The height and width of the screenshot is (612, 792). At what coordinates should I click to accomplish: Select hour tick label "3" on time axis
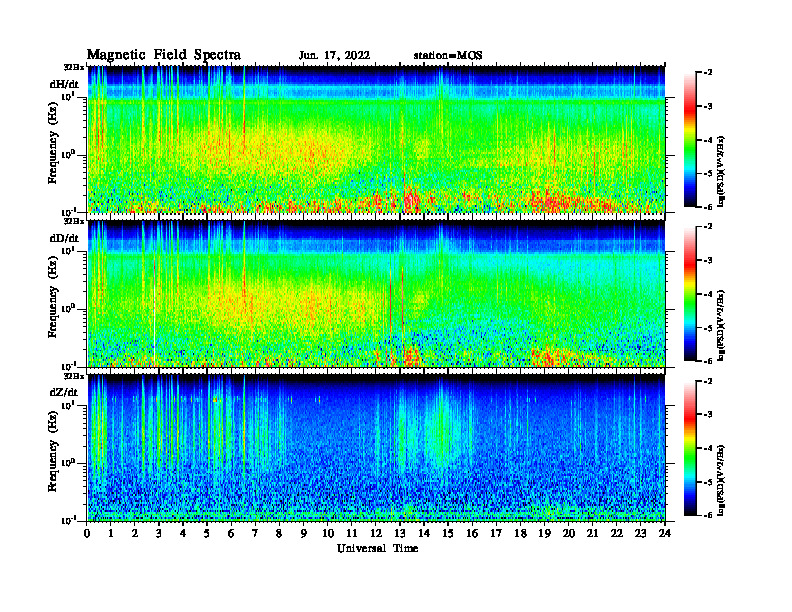pos(159,533)
